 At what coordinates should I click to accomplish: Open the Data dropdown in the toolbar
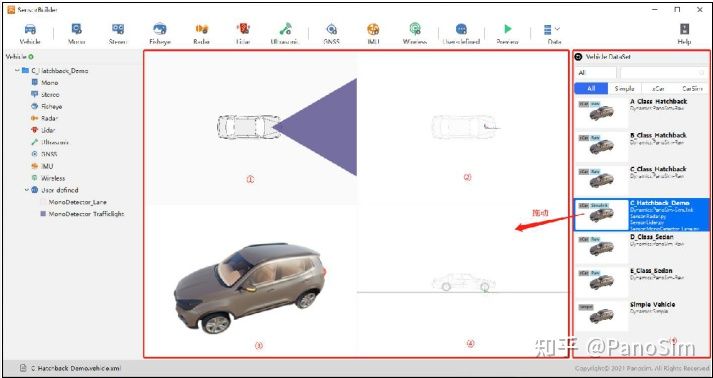click(553, 34)
